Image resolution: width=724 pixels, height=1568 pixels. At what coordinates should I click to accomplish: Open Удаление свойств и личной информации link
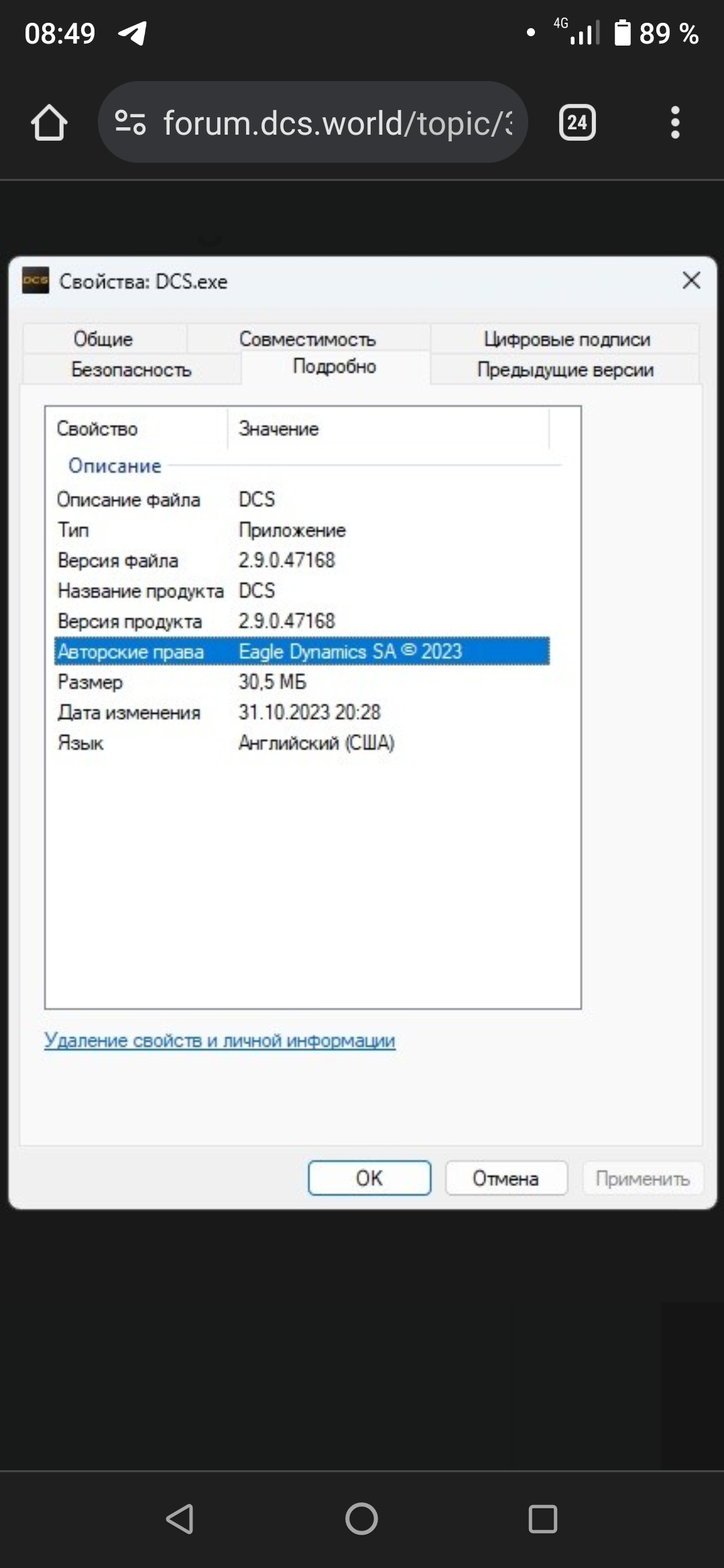tap(220, 1040)
